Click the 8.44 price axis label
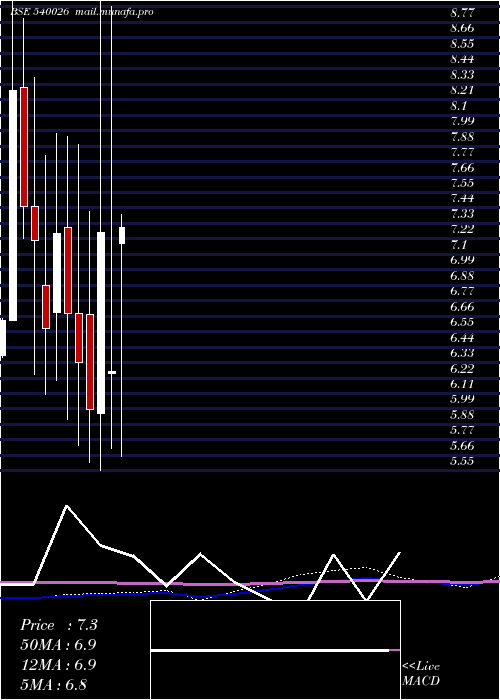 pos(462,59)
